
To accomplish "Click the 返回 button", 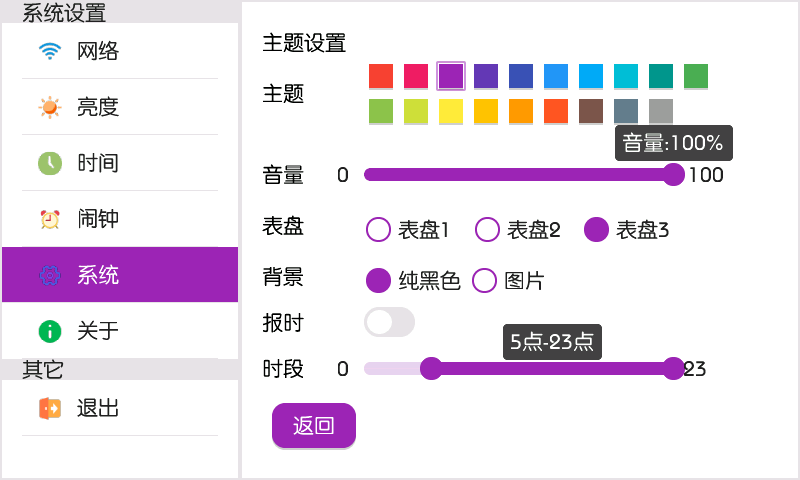I will point(314,425).
